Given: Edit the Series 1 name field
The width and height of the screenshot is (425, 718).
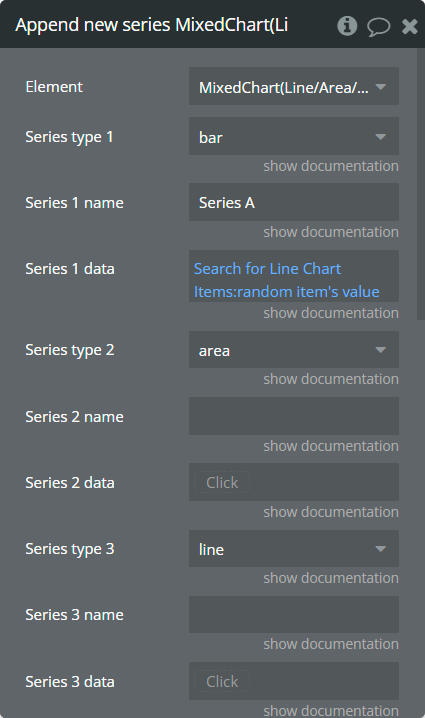Looking at the screenshot, I should [x=294, y=202].
